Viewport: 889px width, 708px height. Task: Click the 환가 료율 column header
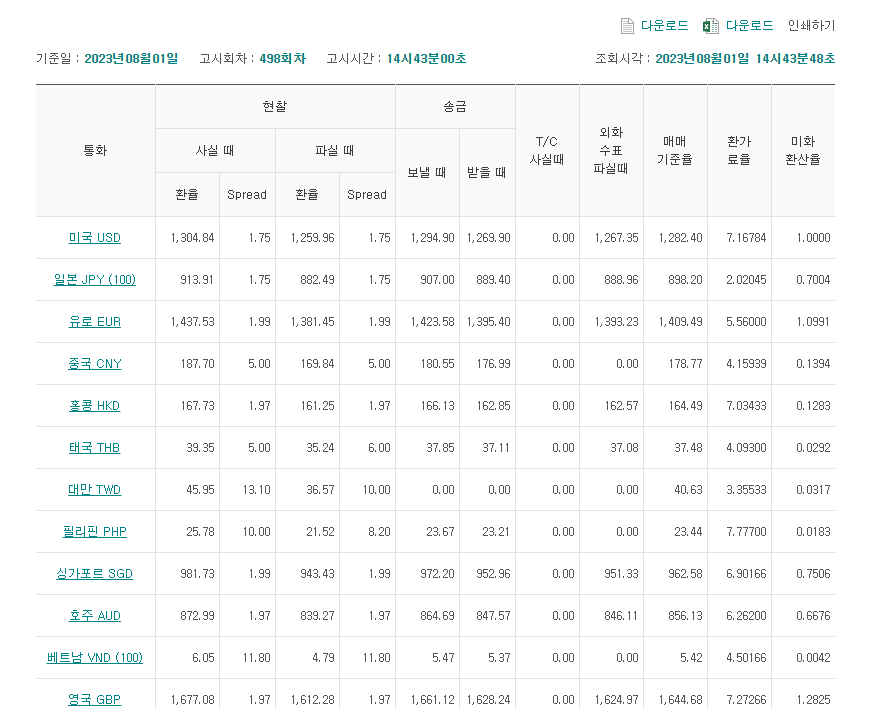pyautogui.click(x=739, y=150)
